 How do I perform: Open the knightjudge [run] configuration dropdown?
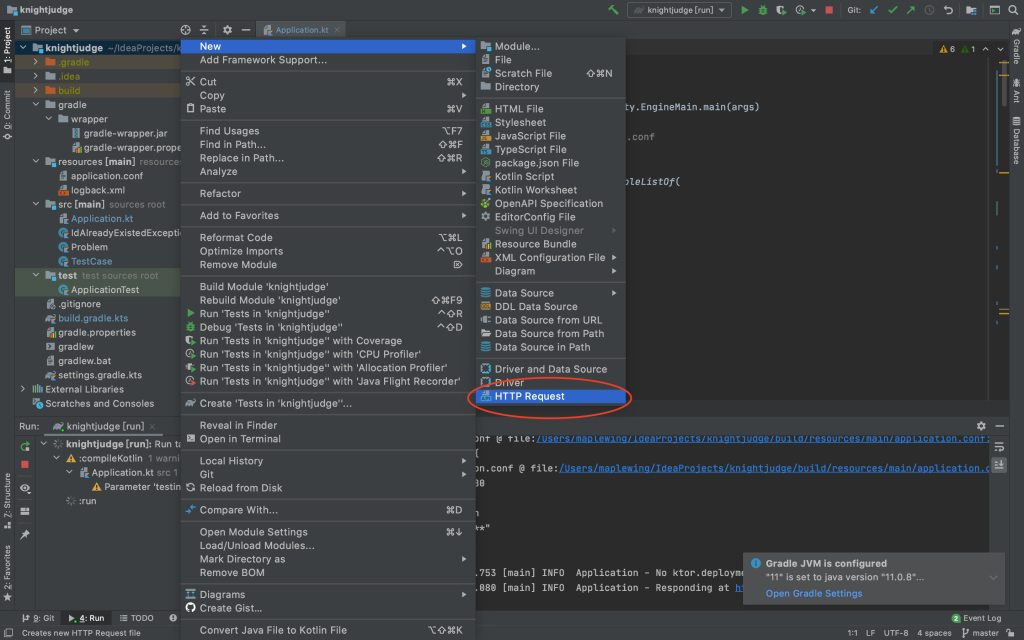point(679,10)
